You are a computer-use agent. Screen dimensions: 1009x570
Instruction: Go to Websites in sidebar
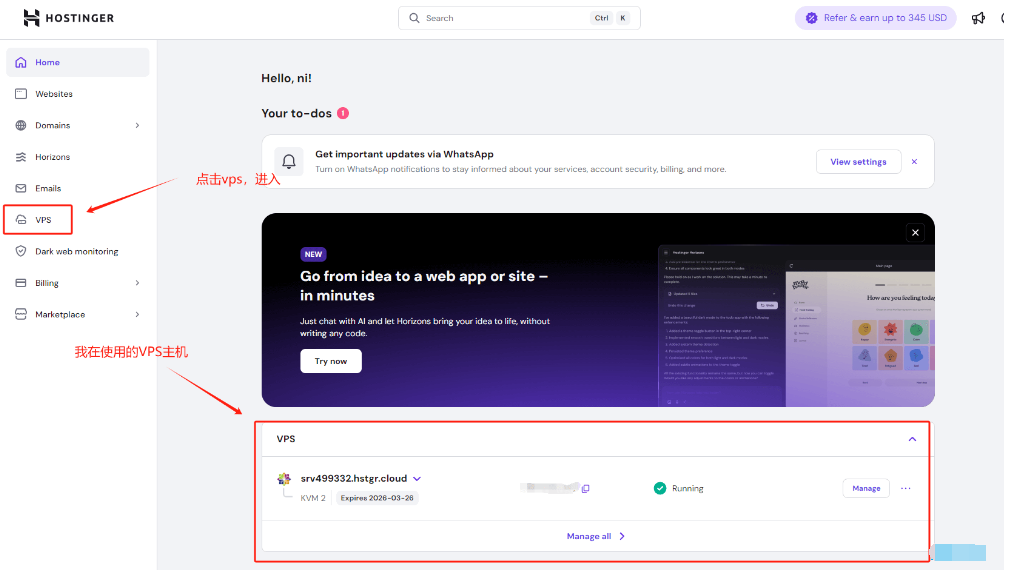[x=54, y=94]
